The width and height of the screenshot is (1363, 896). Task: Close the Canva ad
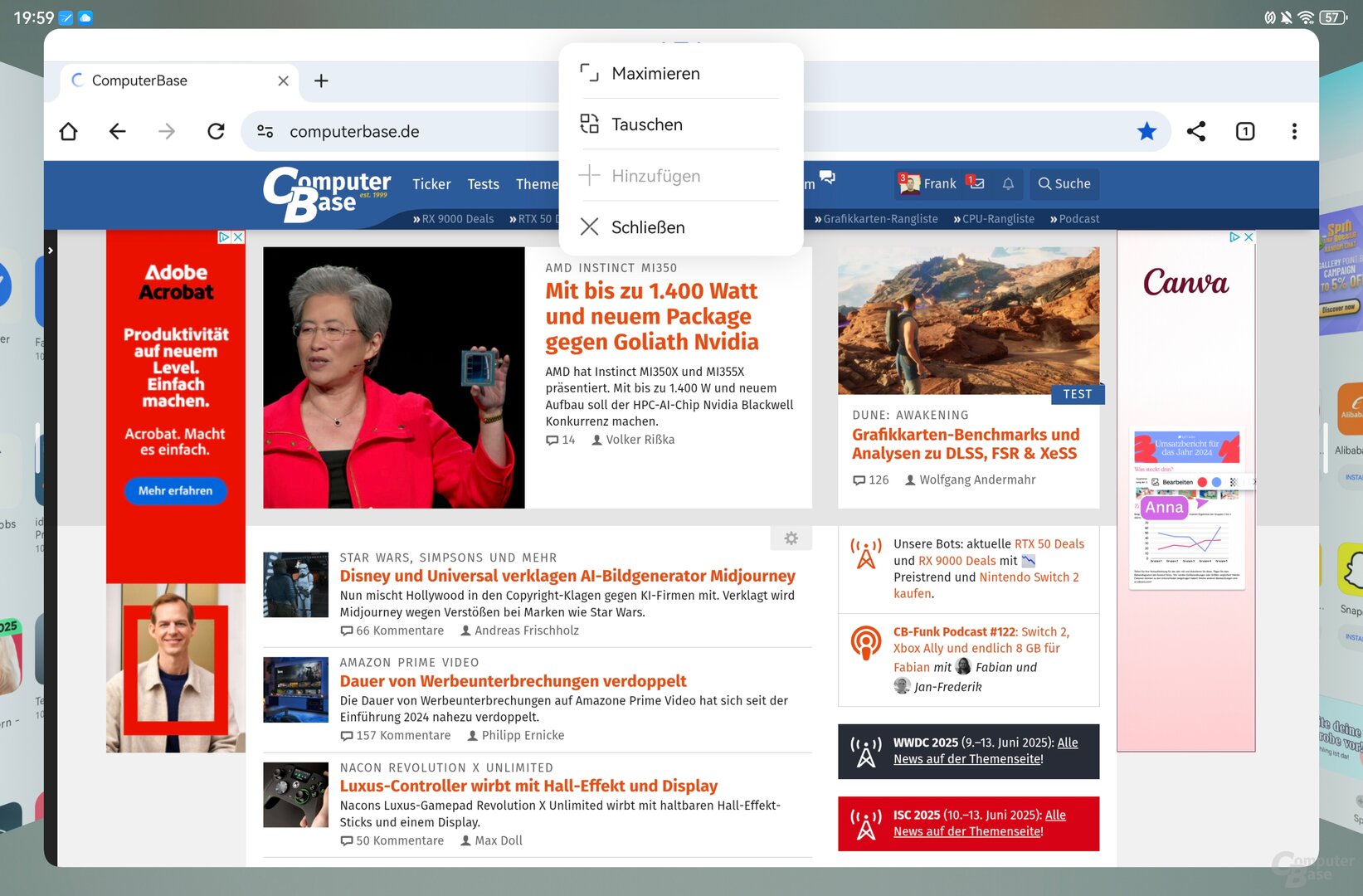(1249, 237)
